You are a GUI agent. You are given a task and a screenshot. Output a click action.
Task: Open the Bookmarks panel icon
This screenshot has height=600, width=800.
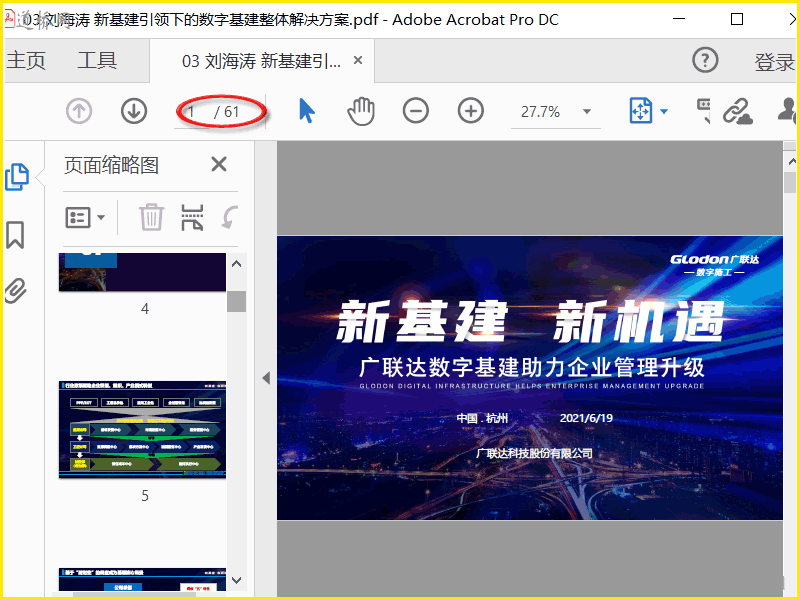[15, 235]
